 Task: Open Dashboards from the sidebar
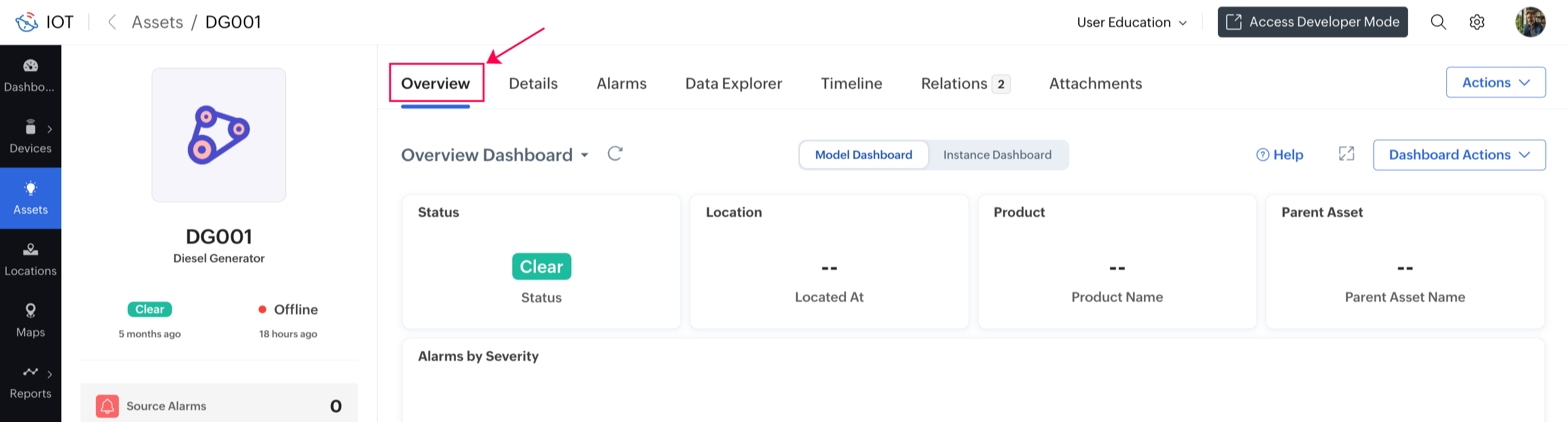[31, 76]
